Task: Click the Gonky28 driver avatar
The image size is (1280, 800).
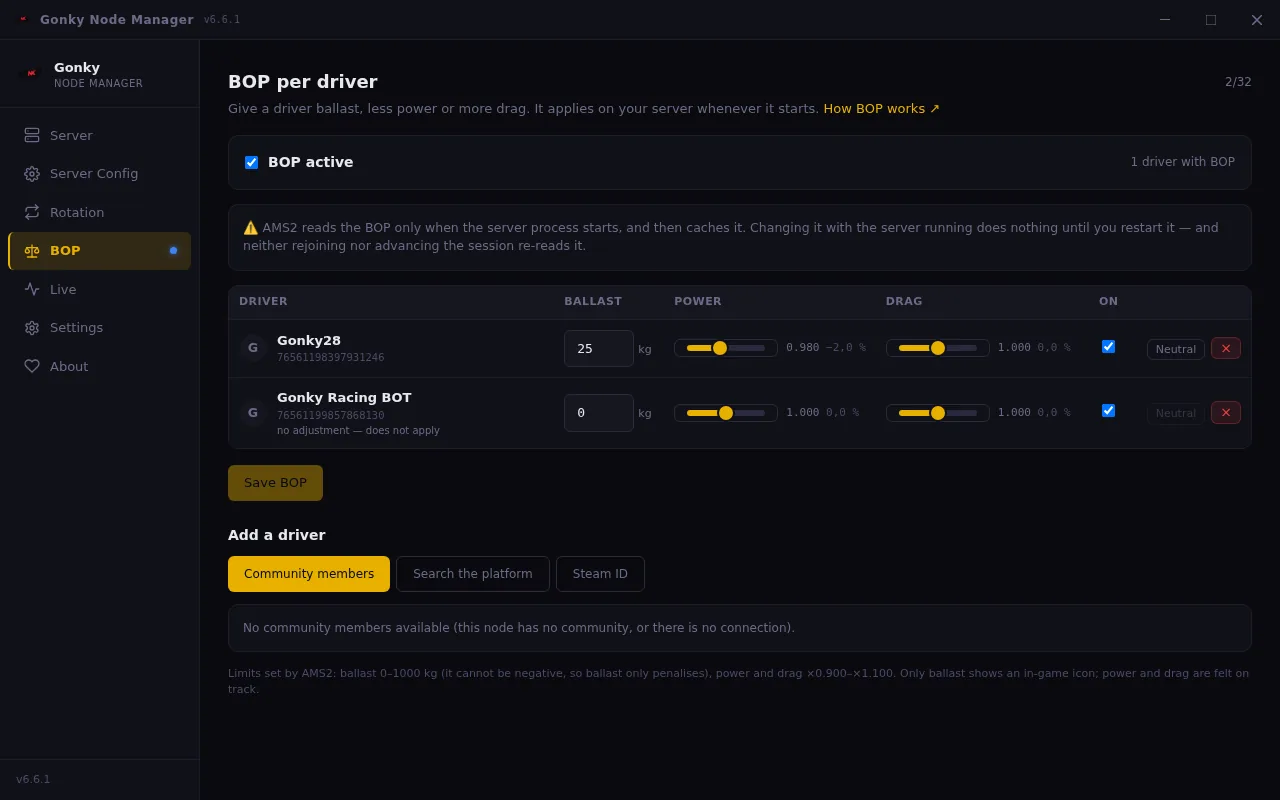Action: pyautogui.click(x=253, y=348)
